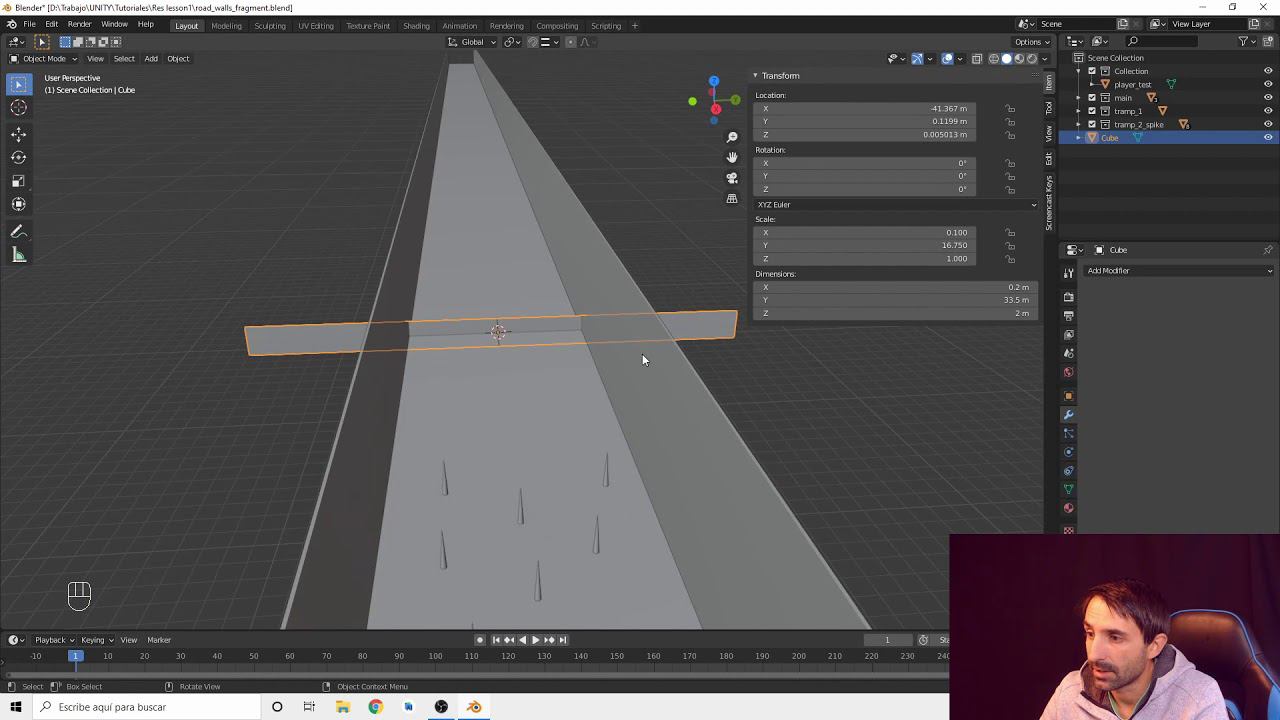1280x720 pixels.
Task: Open the File menu
Action: click(x=29, y=24)
